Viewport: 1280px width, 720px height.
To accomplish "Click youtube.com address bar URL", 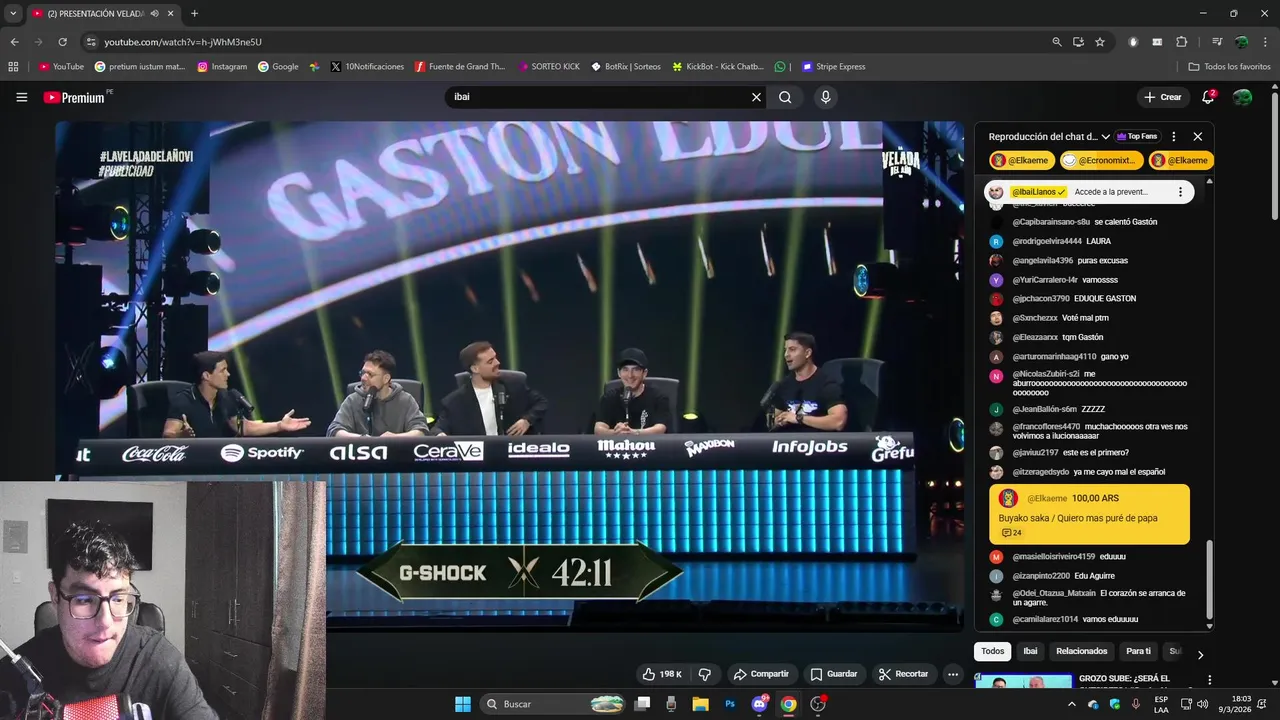I will [183, 42].
